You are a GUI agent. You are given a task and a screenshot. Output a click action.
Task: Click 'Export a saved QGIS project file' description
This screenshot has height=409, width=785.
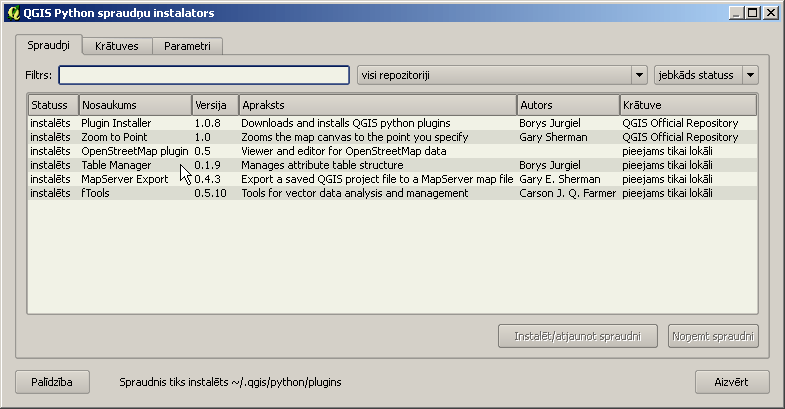(377, 179)
